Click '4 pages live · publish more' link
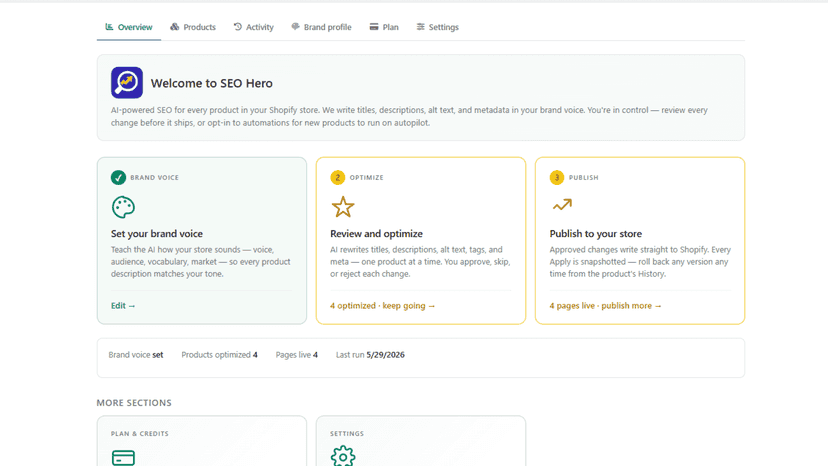 point(605,305)
